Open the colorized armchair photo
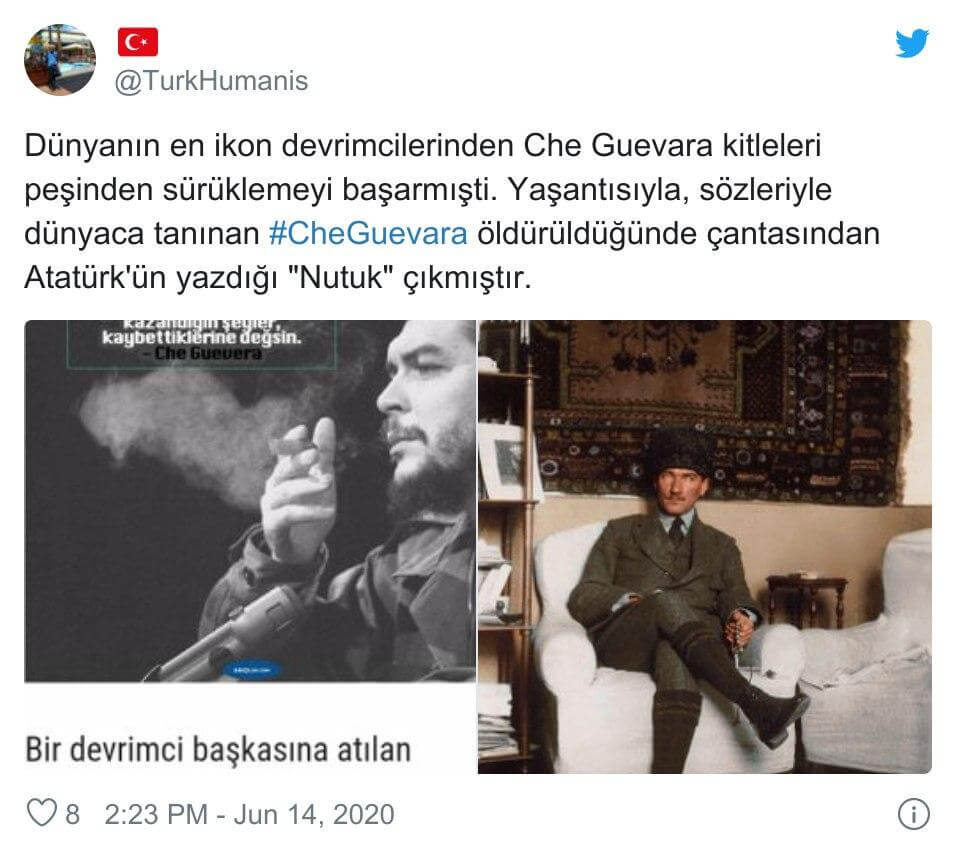 704,547
